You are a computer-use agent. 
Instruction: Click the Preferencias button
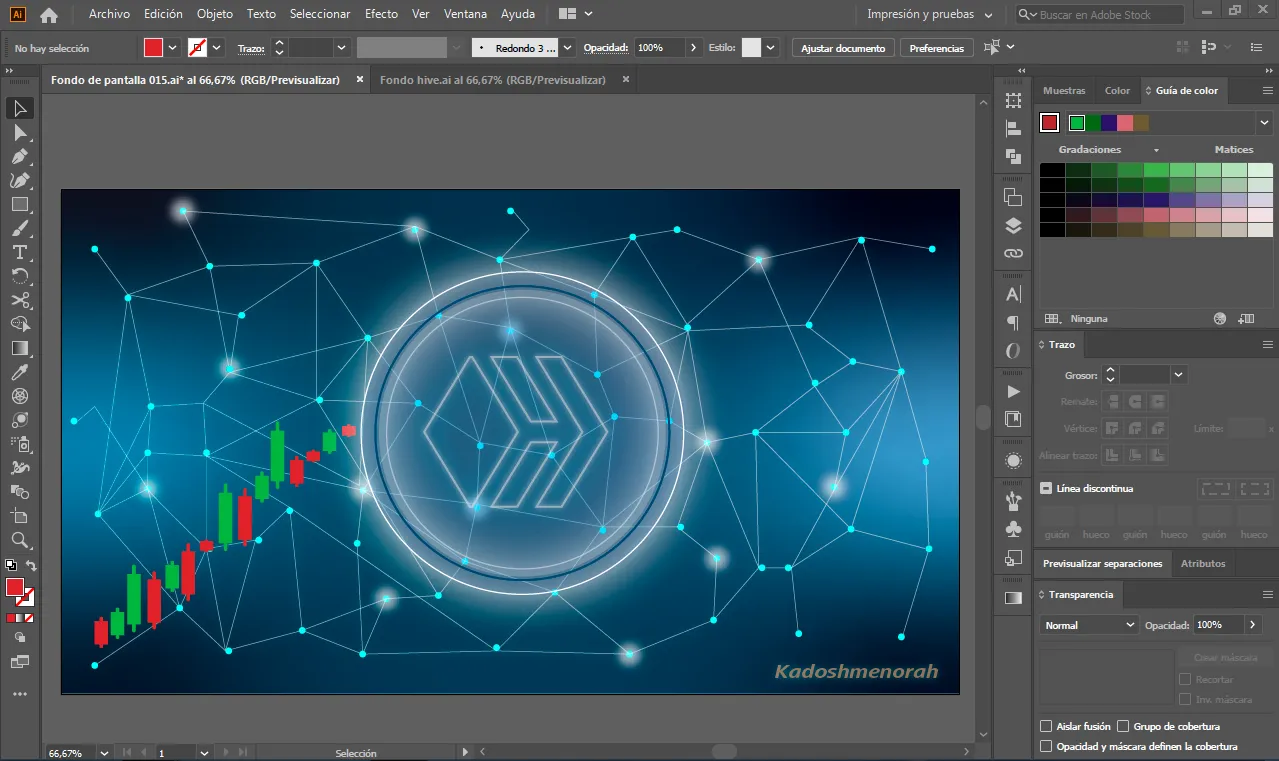pyautogui.click(x=937, y=48)
